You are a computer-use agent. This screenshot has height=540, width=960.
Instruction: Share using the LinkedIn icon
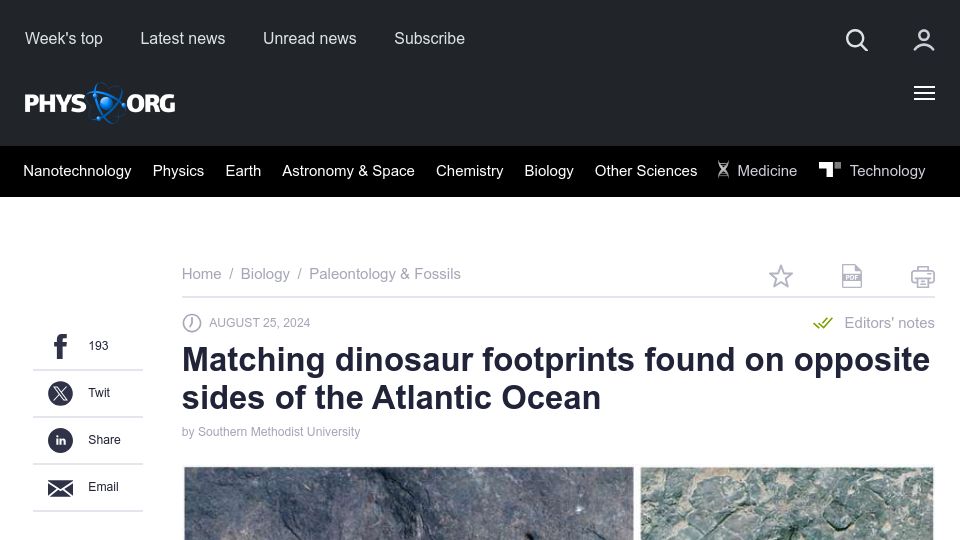(61, 440)
